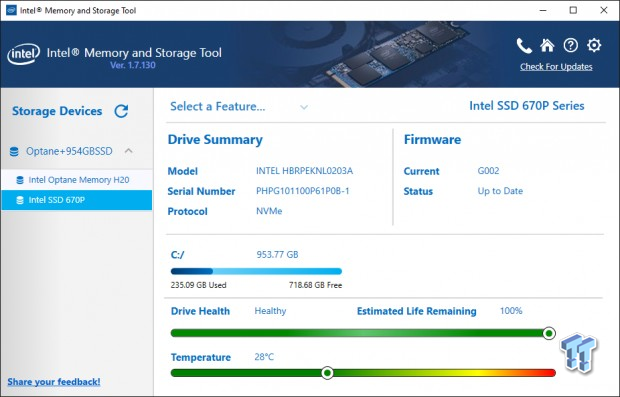Refresh the Storage Devices list

tap(121, 111)
